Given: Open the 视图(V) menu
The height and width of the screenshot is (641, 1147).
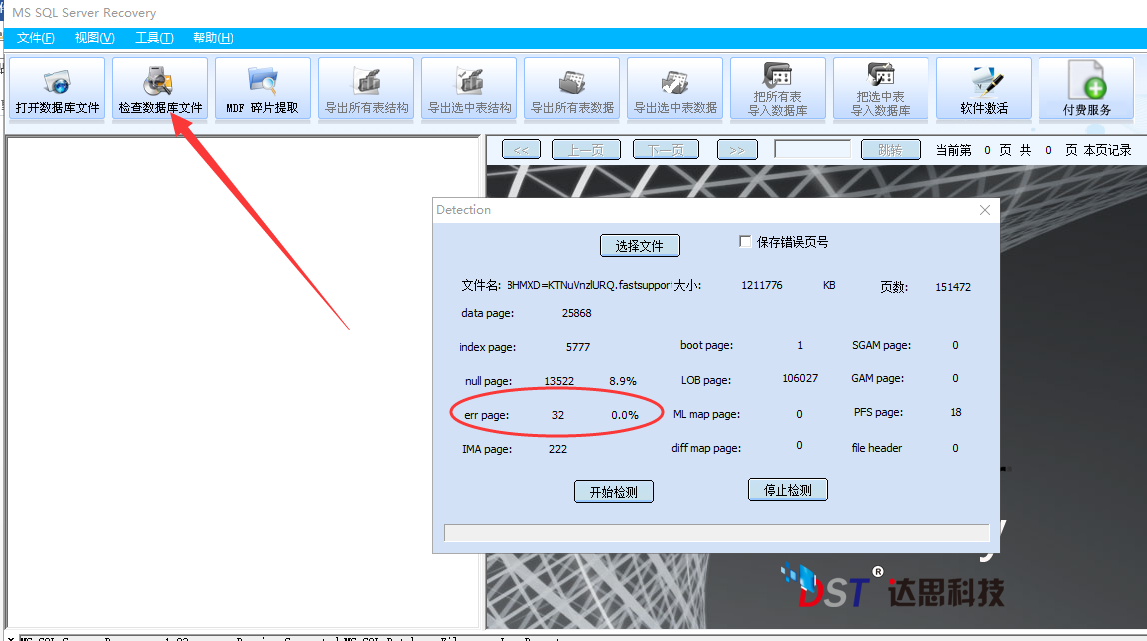Looking at the screenshot, I should (94, 38).
